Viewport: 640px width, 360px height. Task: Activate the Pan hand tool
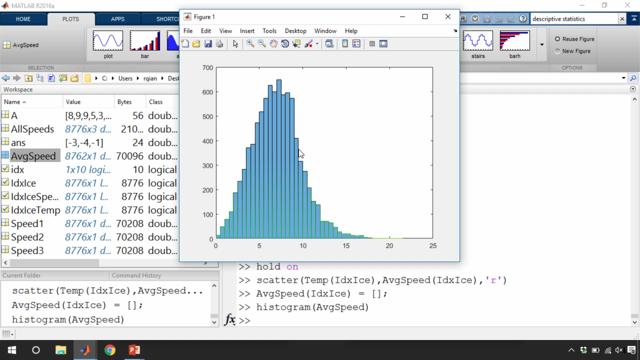click(273, 44)
